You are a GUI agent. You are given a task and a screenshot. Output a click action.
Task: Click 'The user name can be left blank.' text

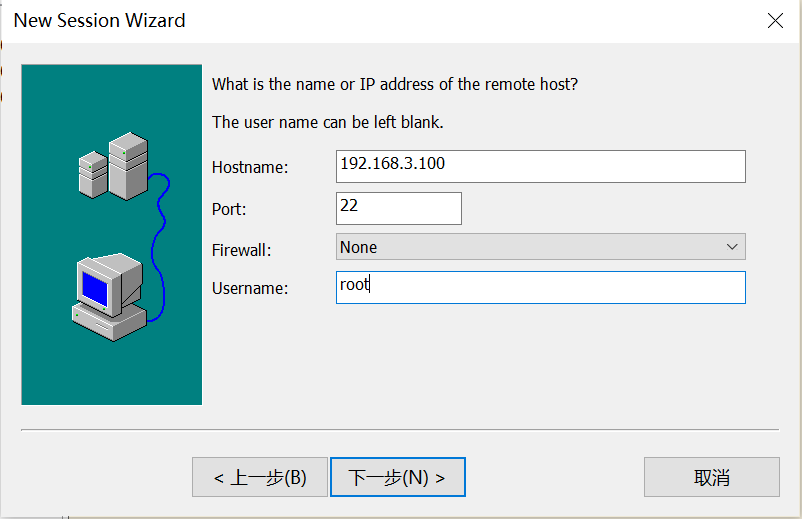pos(328,122)
